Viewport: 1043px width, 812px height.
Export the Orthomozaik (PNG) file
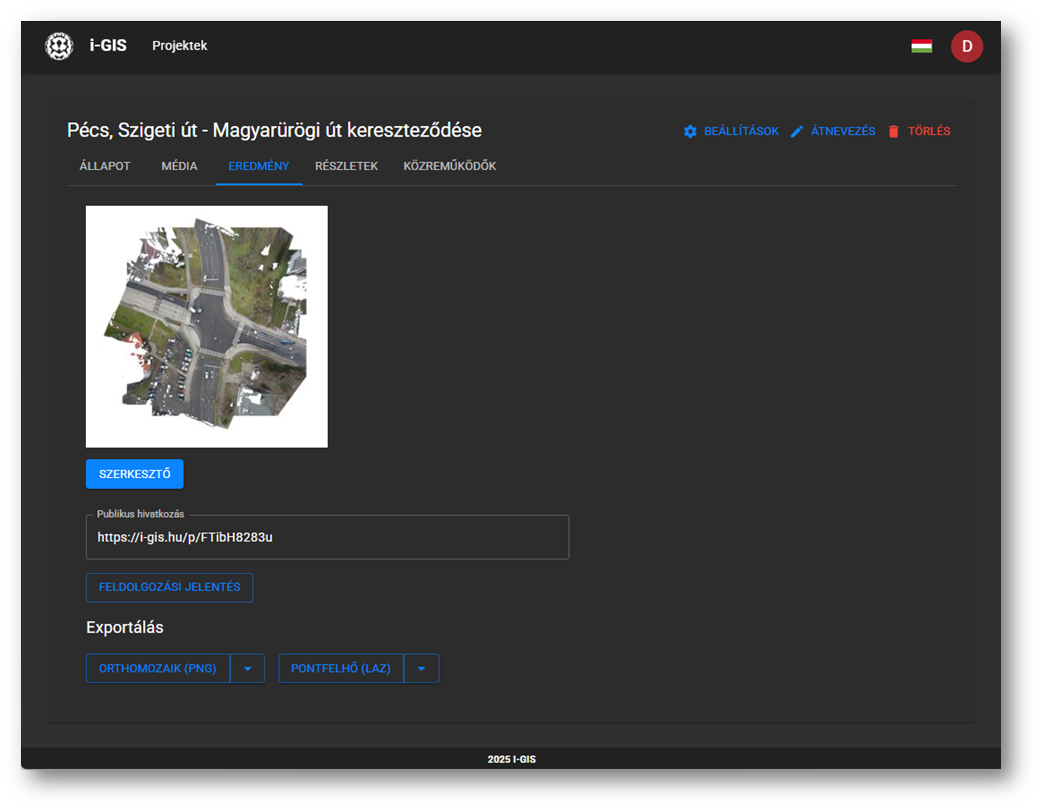(x=158, y=668)
